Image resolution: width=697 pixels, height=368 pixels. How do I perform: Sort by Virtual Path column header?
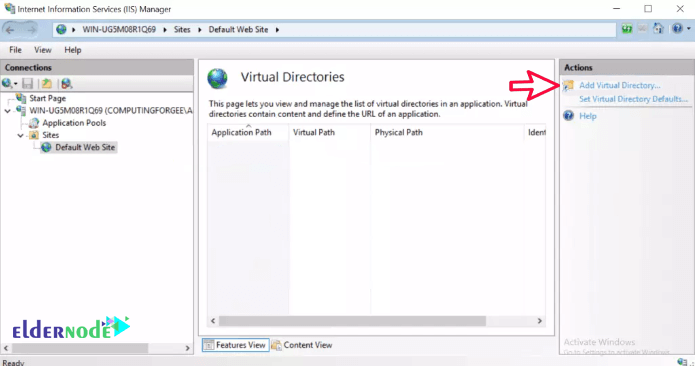pos(329,132)
